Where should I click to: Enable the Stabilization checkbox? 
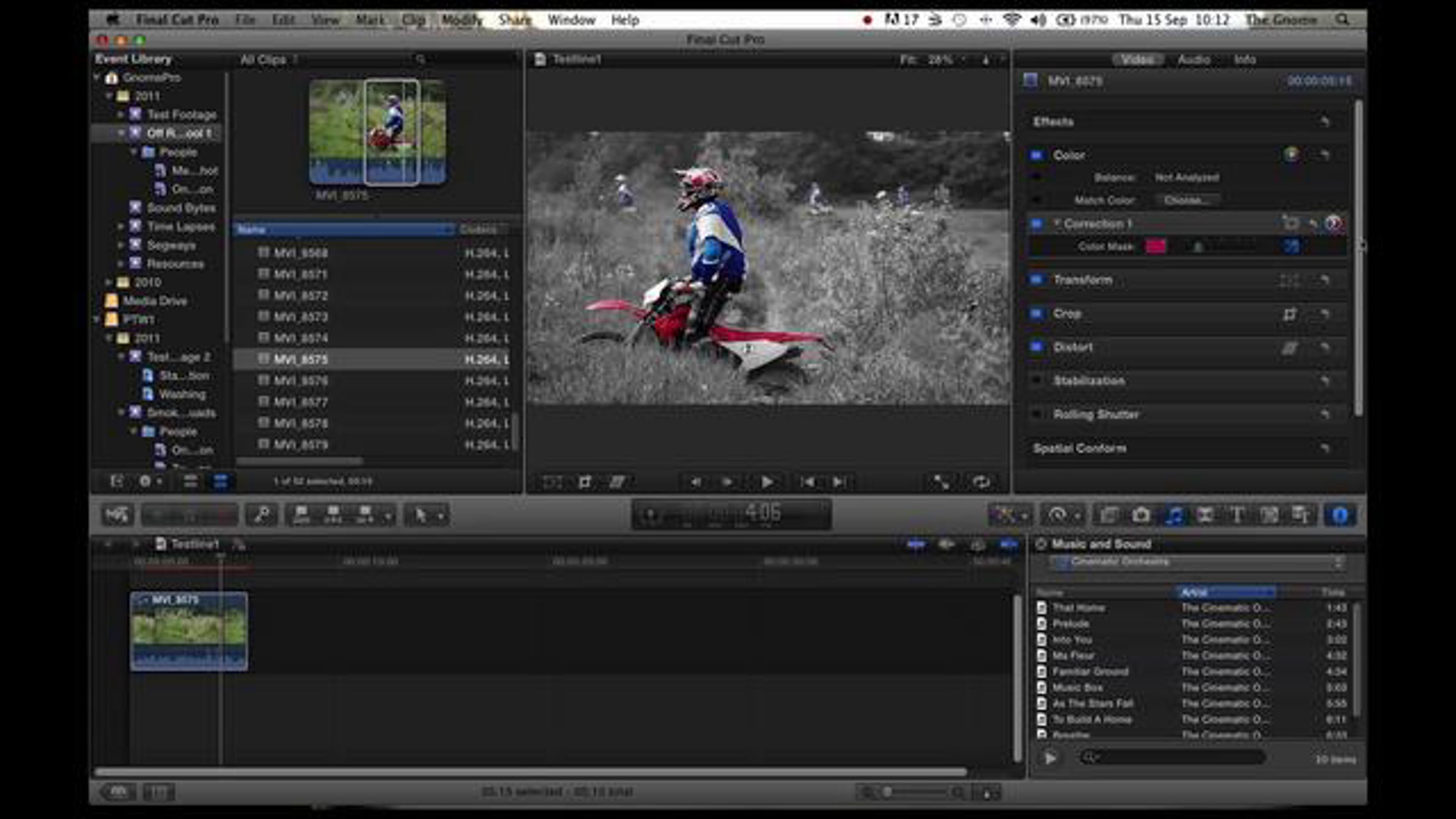1037,381
